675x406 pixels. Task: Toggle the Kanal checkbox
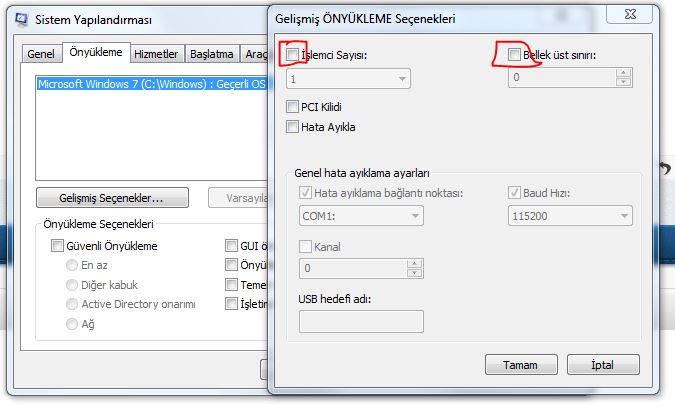(307, 246)
